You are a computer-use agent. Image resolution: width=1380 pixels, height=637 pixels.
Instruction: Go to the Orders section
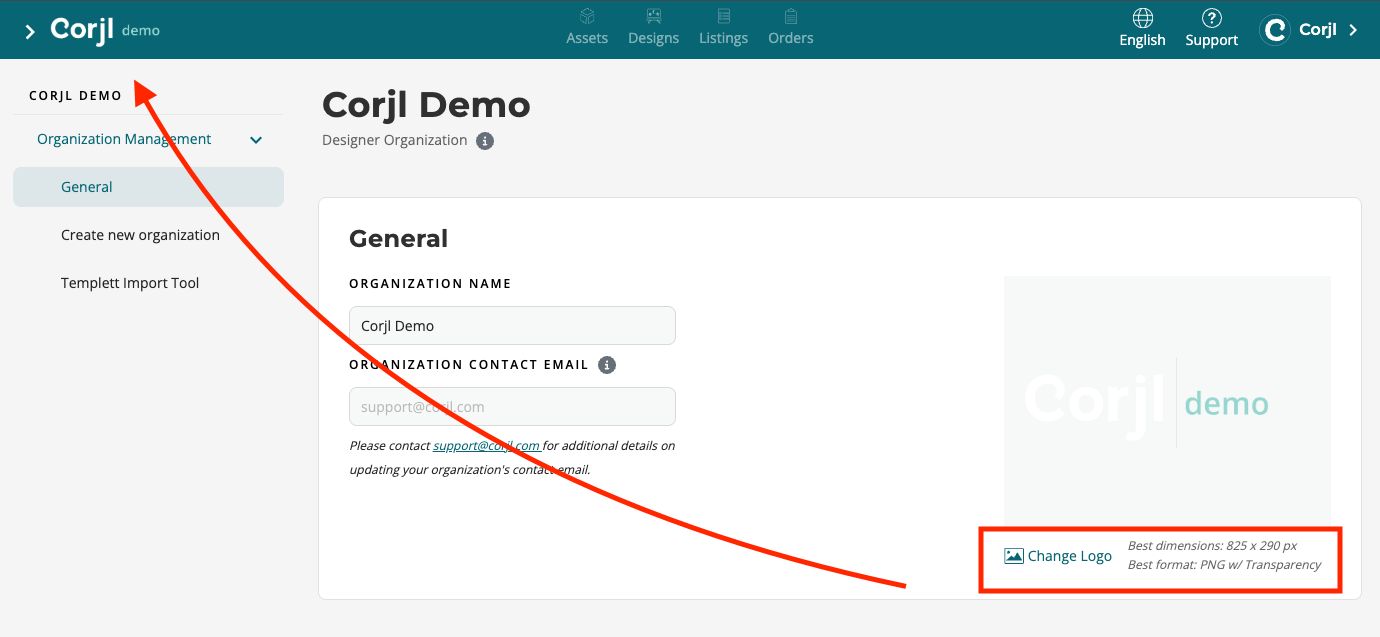(x=791, y=27)
